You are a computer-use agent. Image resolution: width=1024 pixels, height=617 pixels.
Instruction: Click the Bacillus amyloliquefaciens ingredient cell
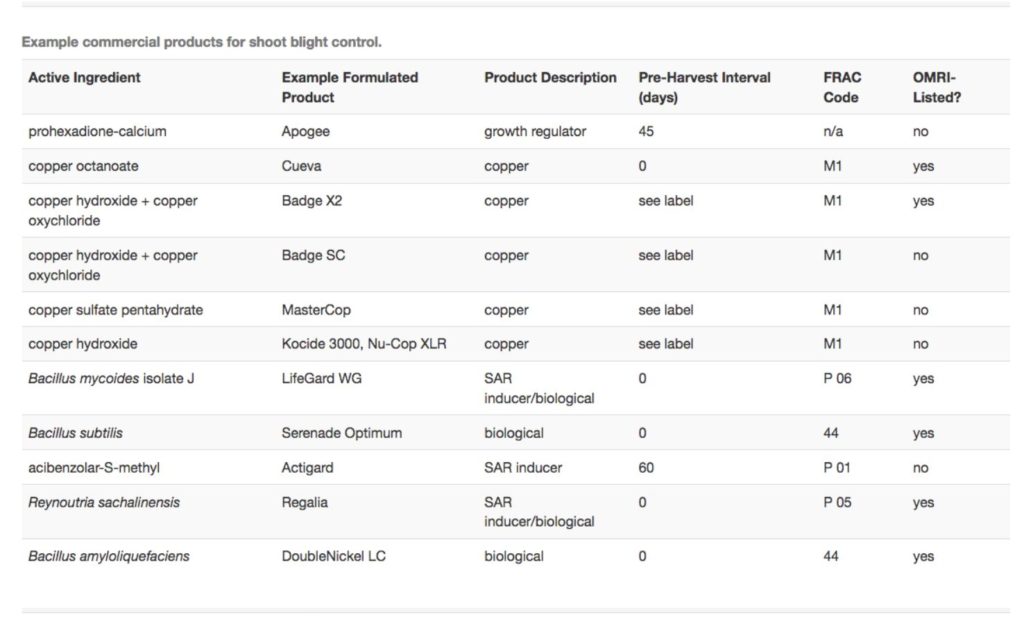click(x=109, y=556)
